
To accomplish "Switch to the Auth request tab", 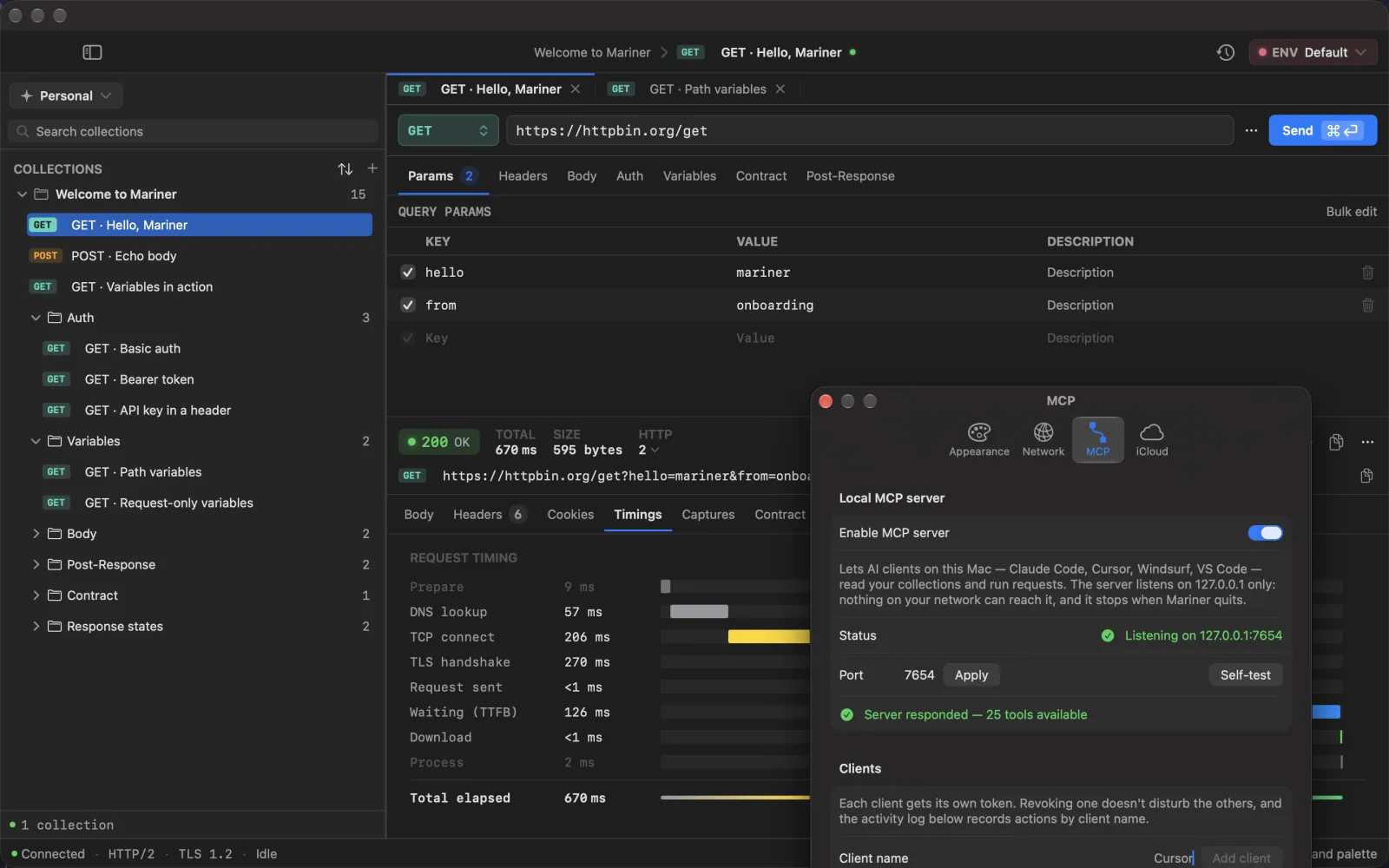I will pyautogui.click(x=629, y=176).
